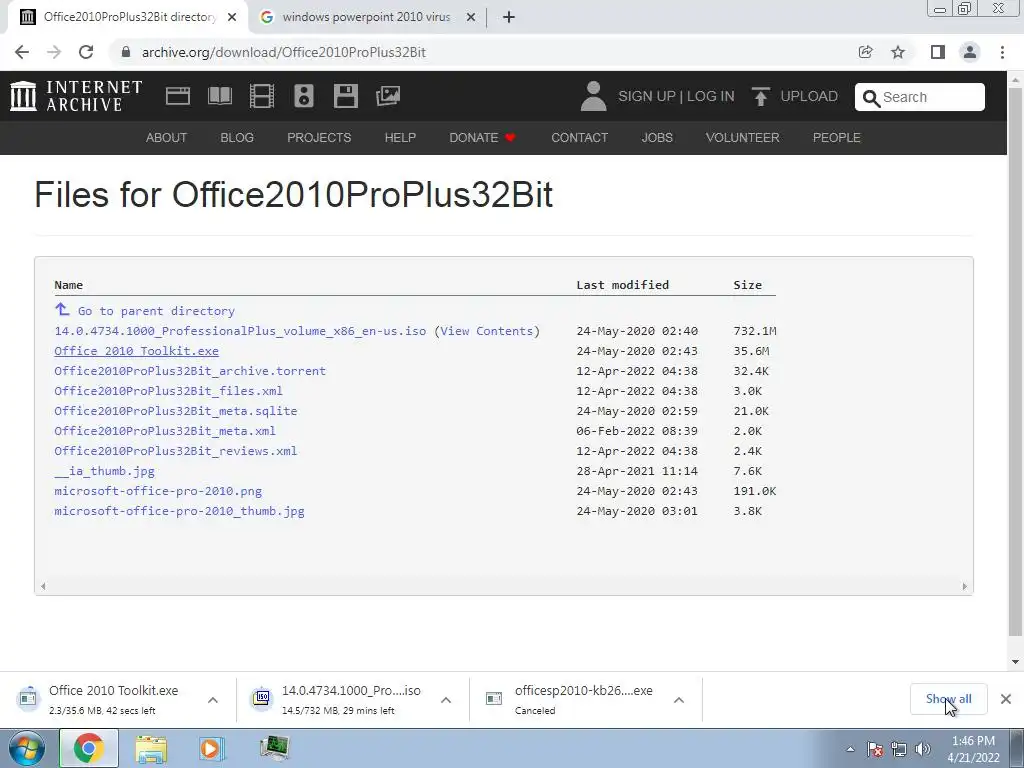Click the Go to parent directory arrow icon
The image size is (1024, 768).
tap(62, 309)
